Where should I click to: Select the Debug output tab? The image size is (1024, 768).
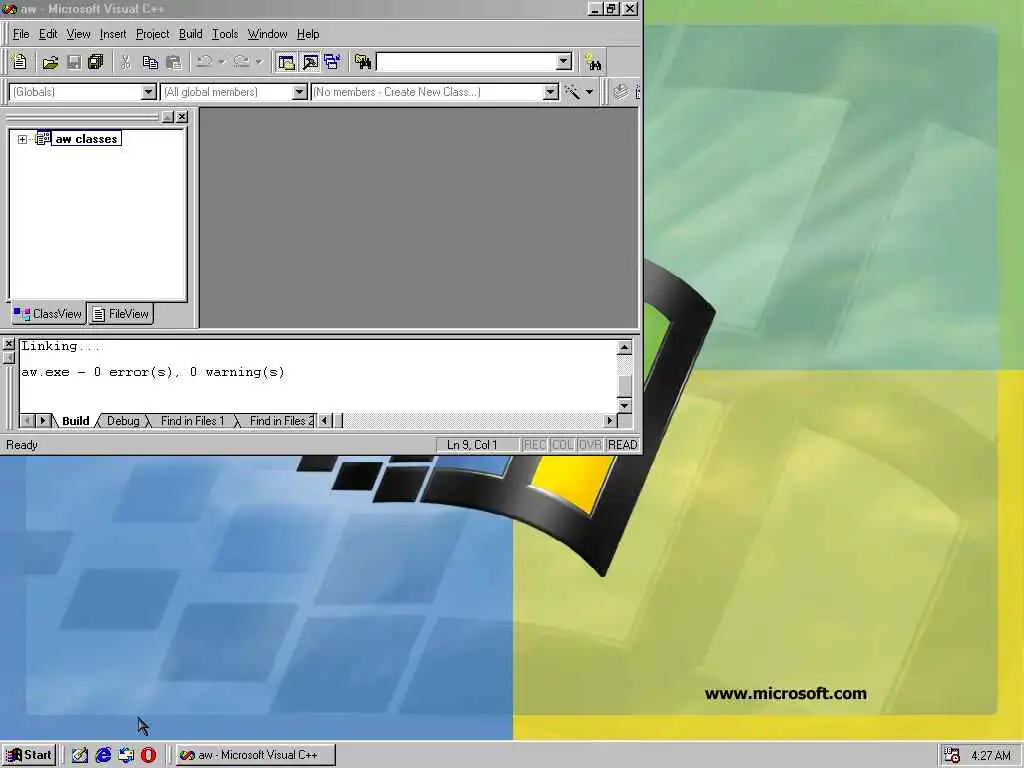point(123,421)
